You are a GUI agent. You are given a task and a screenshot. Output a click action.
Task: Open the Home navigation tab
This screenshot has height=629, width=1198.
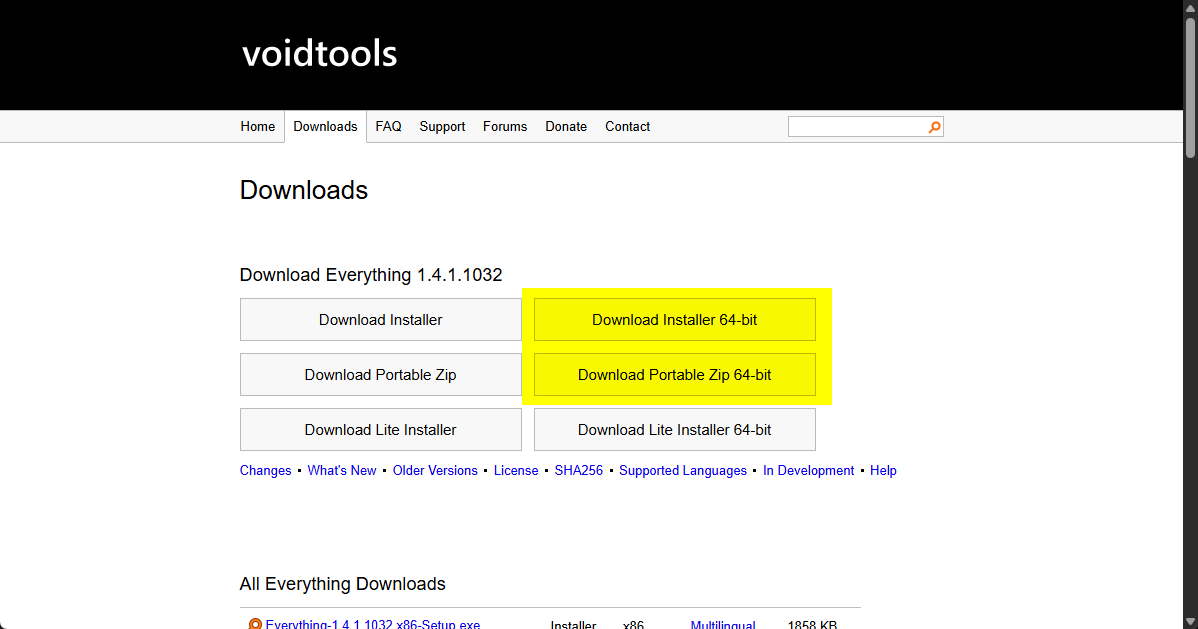click(x=257, y=127)
